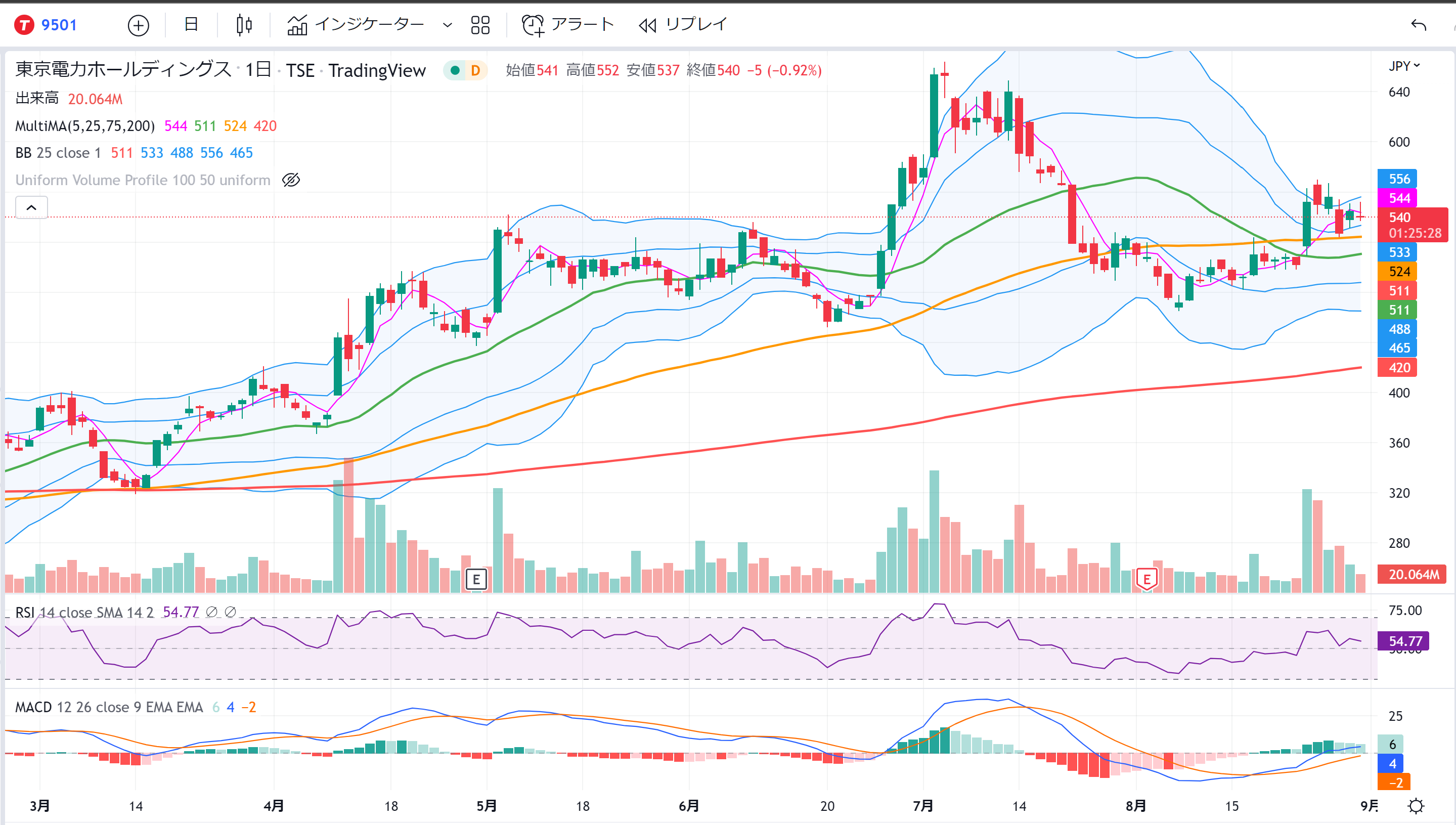Select the 出来高 volume legend
The width and height of the screenshot is (1456, 825).
point(37,99)
